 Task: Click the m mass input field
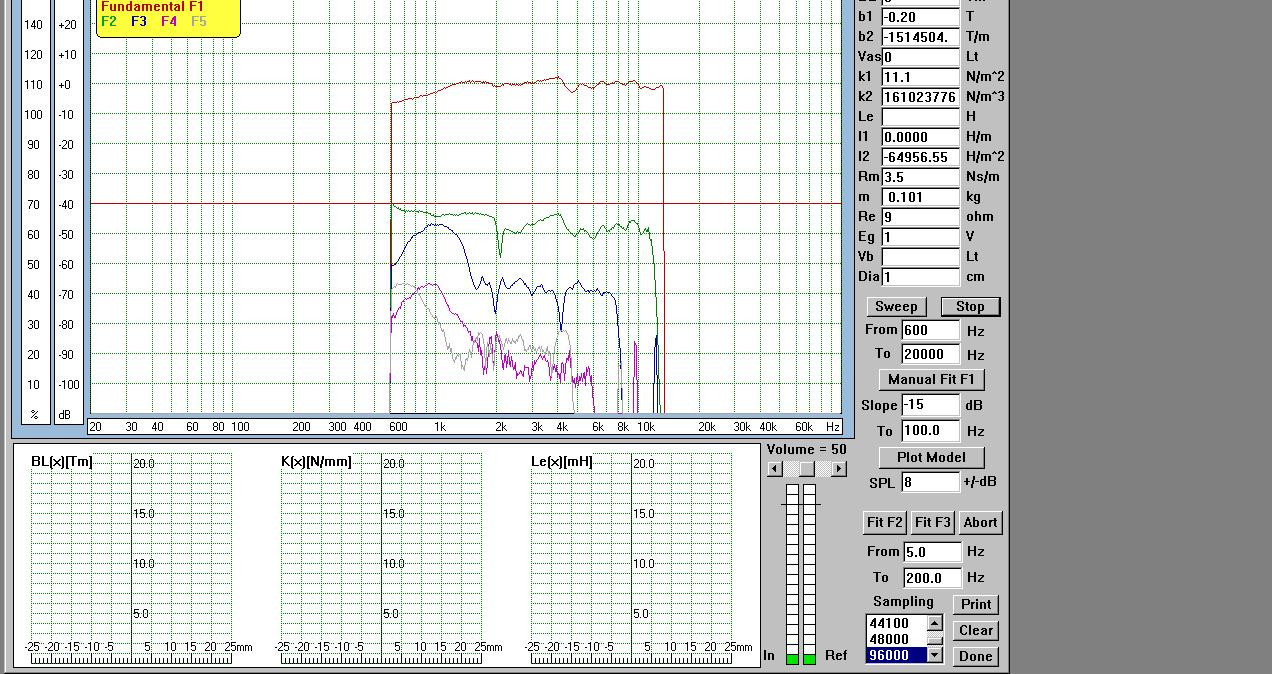coord(920,197)
